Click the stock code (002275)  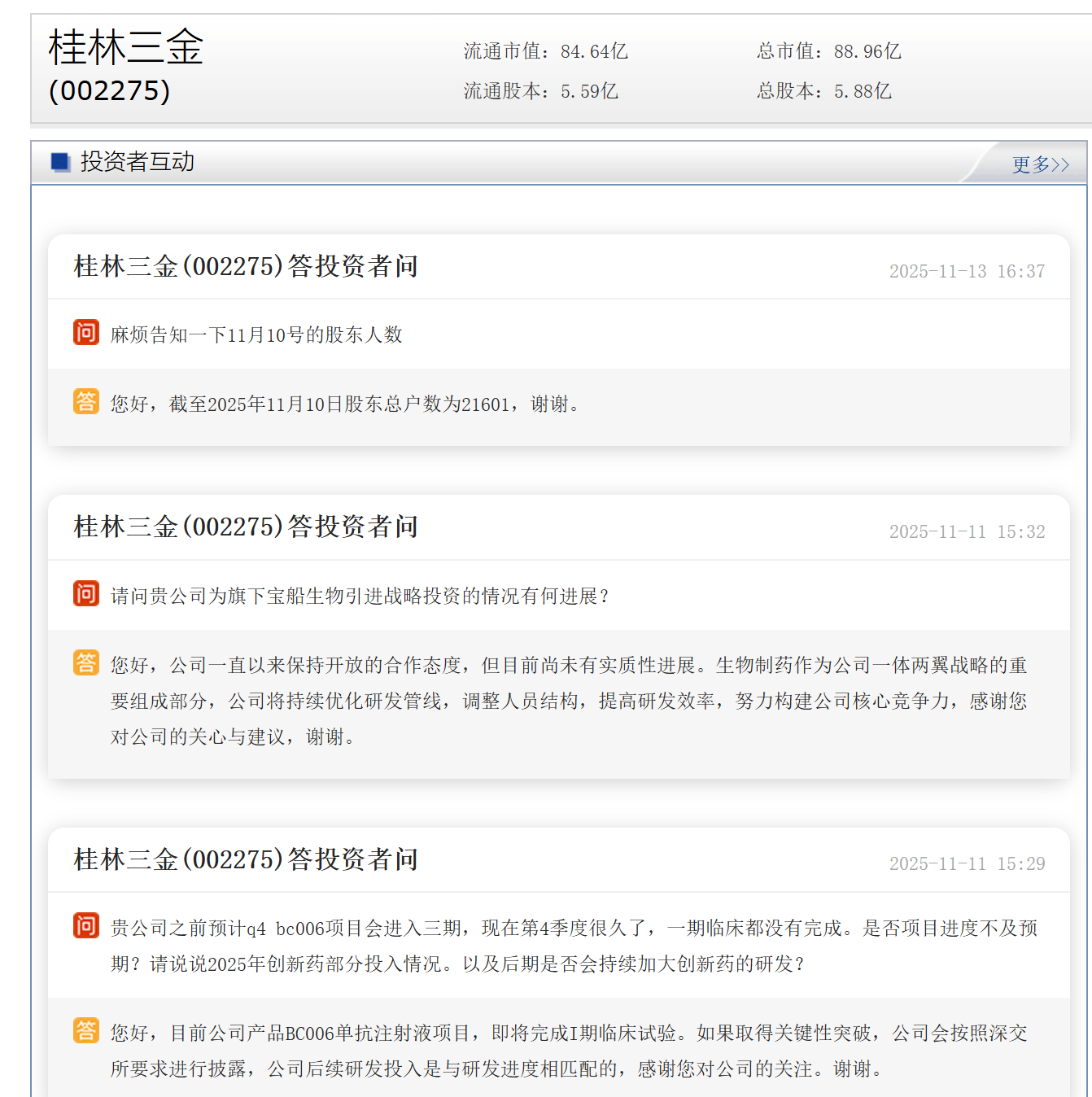click(x=110, y=90)
